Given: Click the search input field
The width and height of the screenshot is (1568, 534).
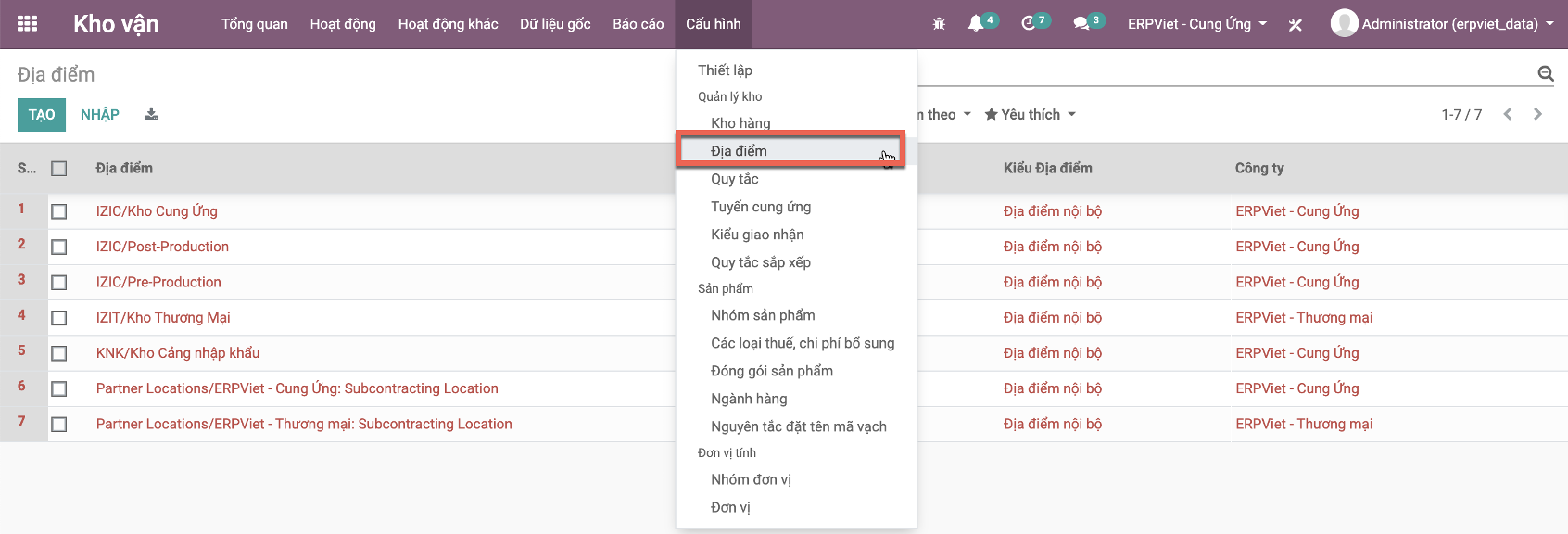Looking at the screenshot, I should coord(1223,73).
